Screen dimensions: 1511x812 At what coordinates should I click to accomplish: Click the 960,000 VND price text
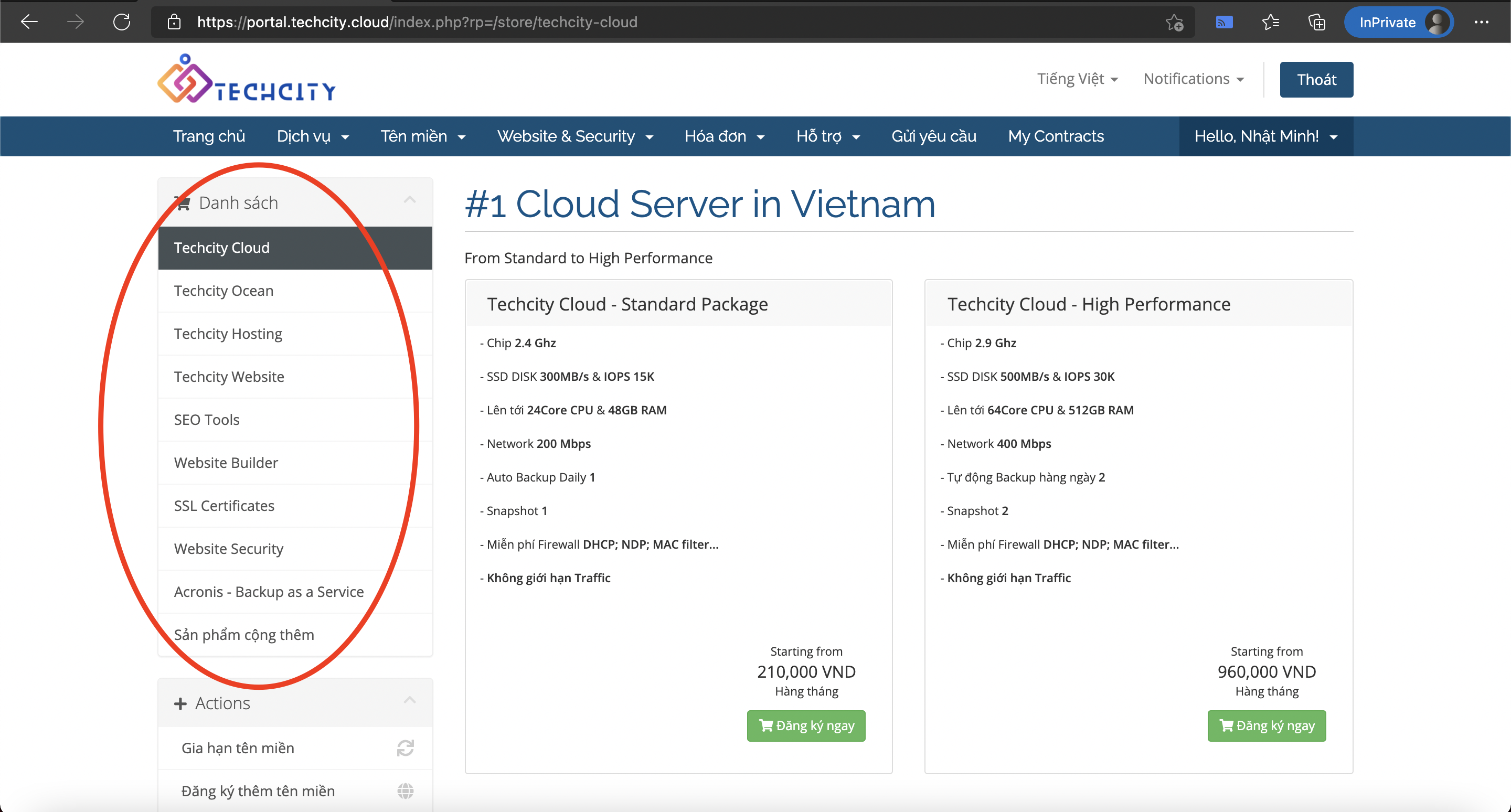(x=1267, y=672)
